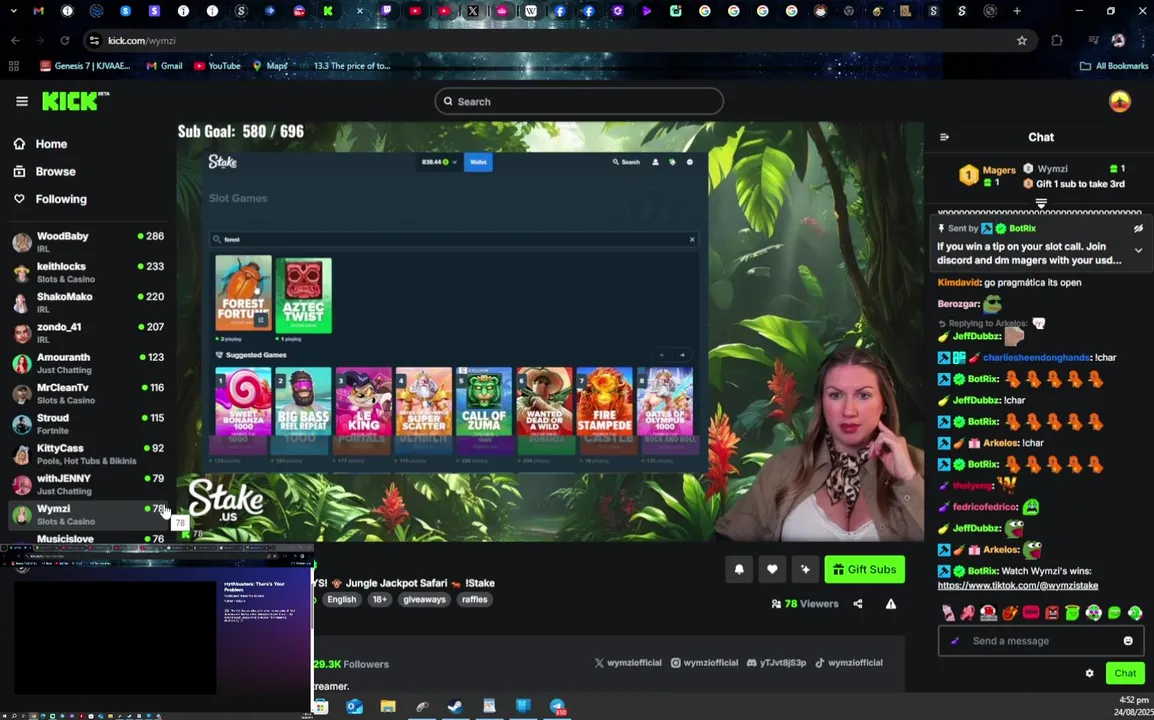Image resolution: width=1154 pixels, height=720 pixels.
Task: Click the Send a message field
Action: tap(1041, 640)
